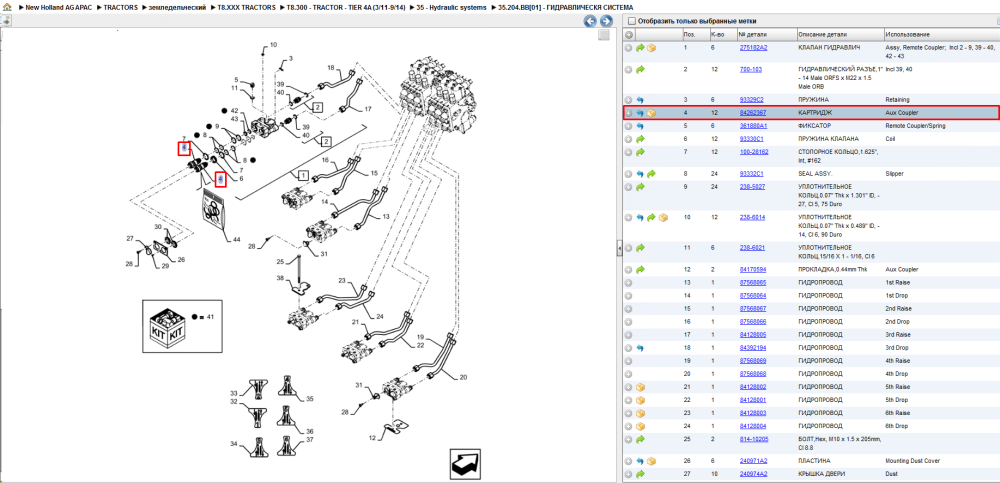Go to next diagram with forward arrow

point(605,21)
